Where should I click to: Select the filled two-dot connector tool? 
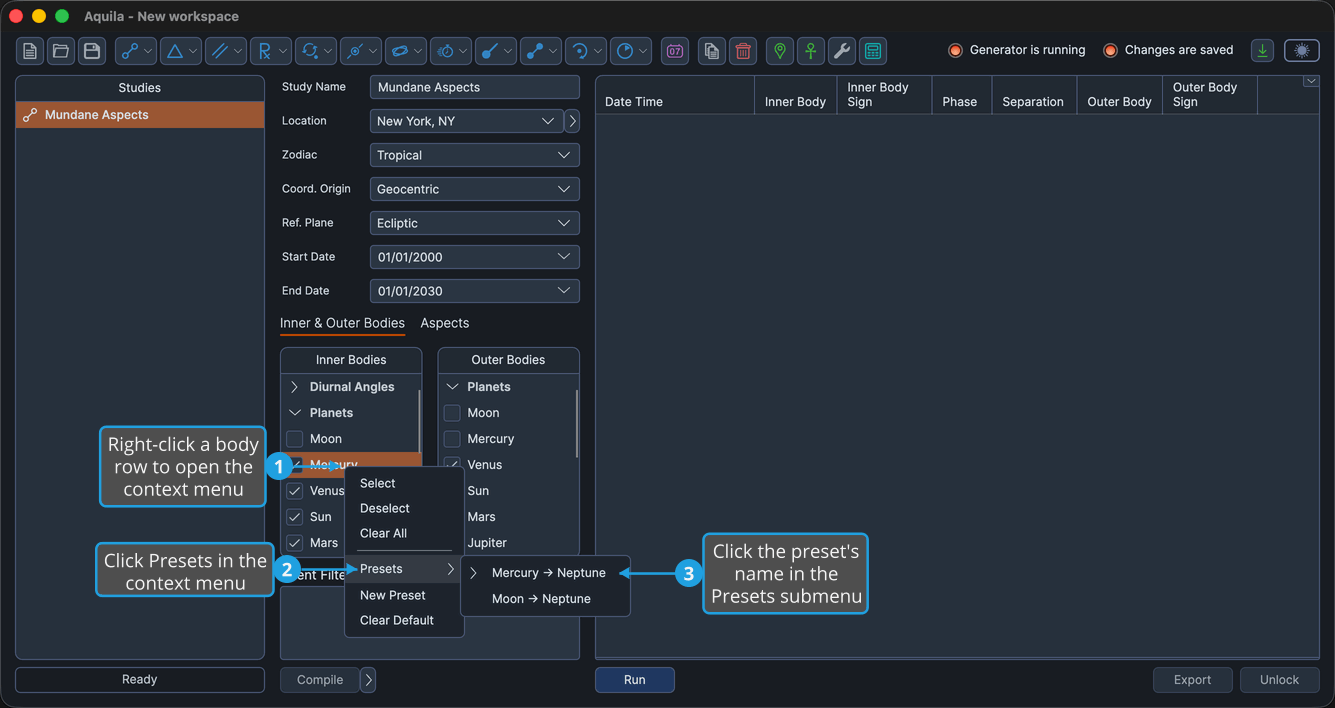541,51
